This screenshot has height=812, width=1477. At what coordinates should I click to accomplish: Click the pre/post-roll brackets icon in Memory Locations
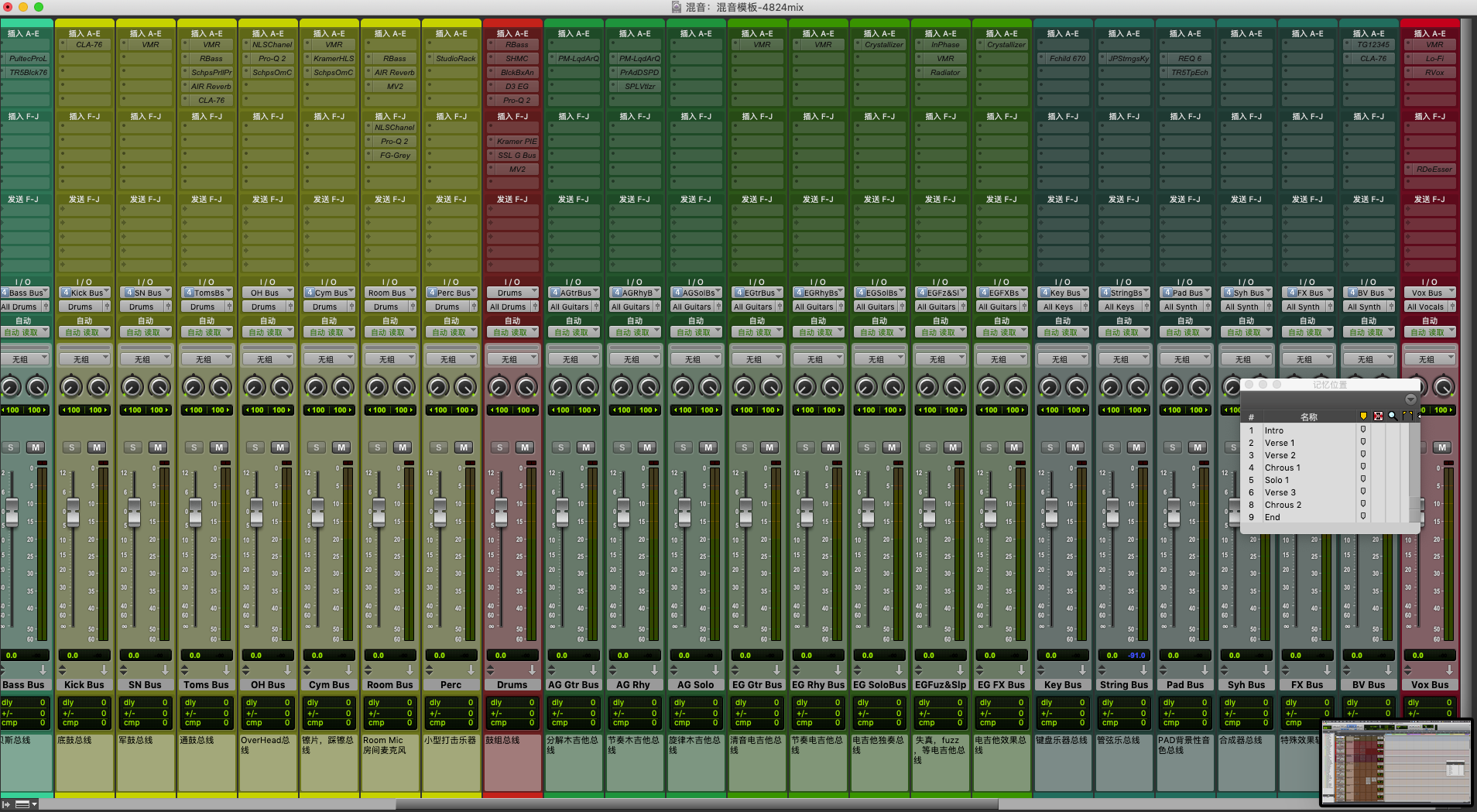point(1407,416)
